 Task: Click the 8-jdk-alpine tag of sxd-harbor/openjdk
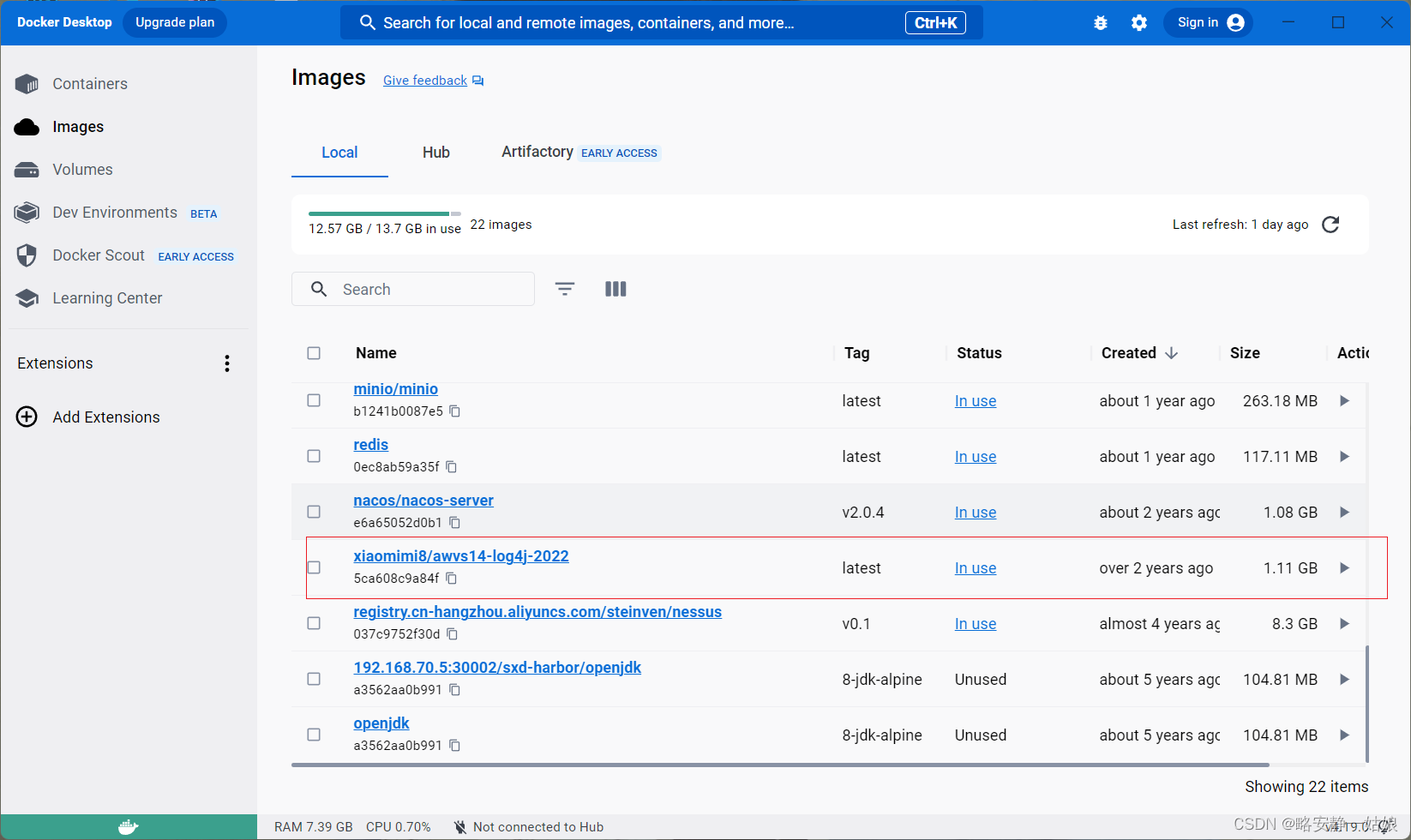tap(882, 680)
